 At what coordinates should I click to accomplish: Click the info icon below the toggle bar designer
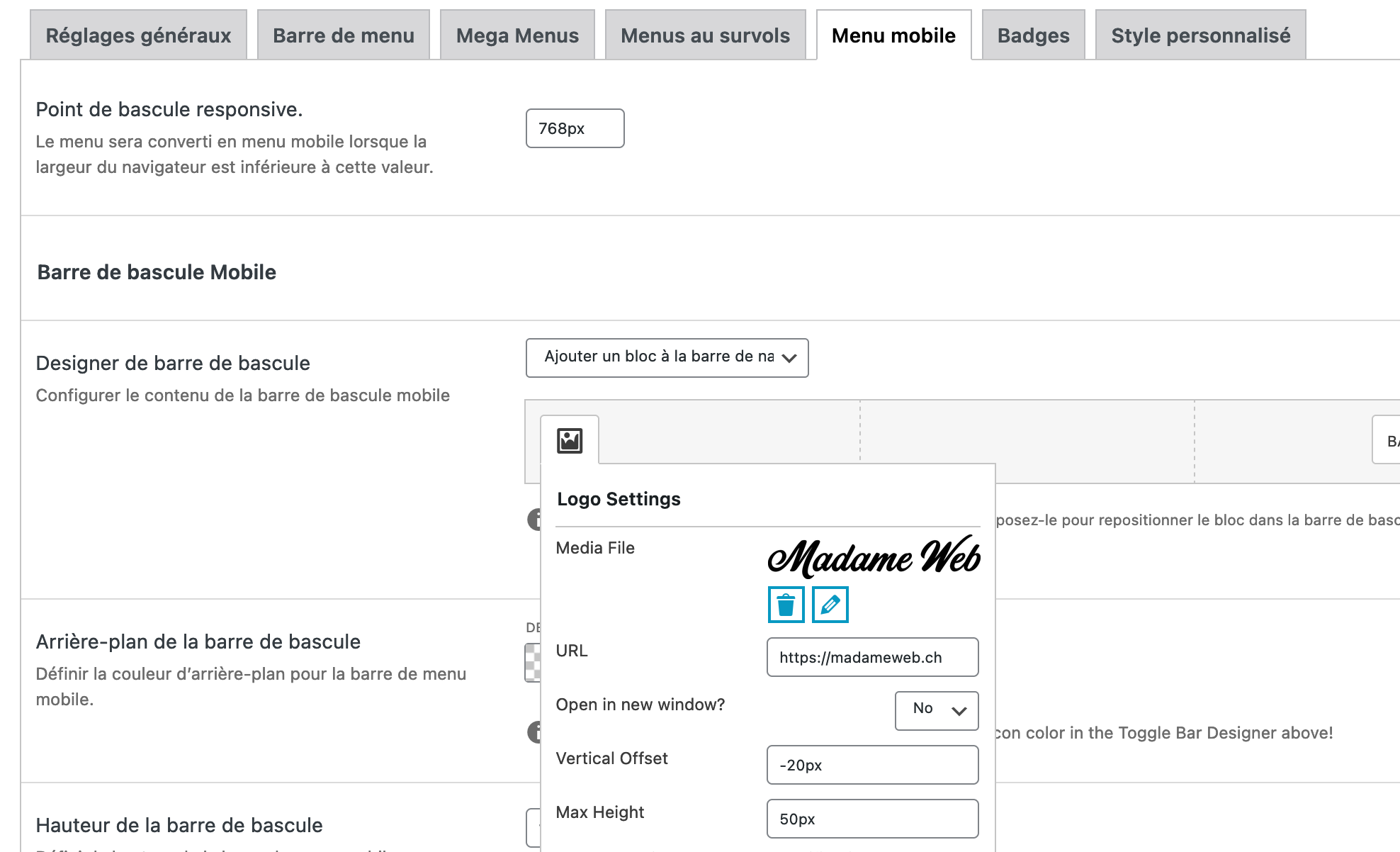tap(534, 520)
